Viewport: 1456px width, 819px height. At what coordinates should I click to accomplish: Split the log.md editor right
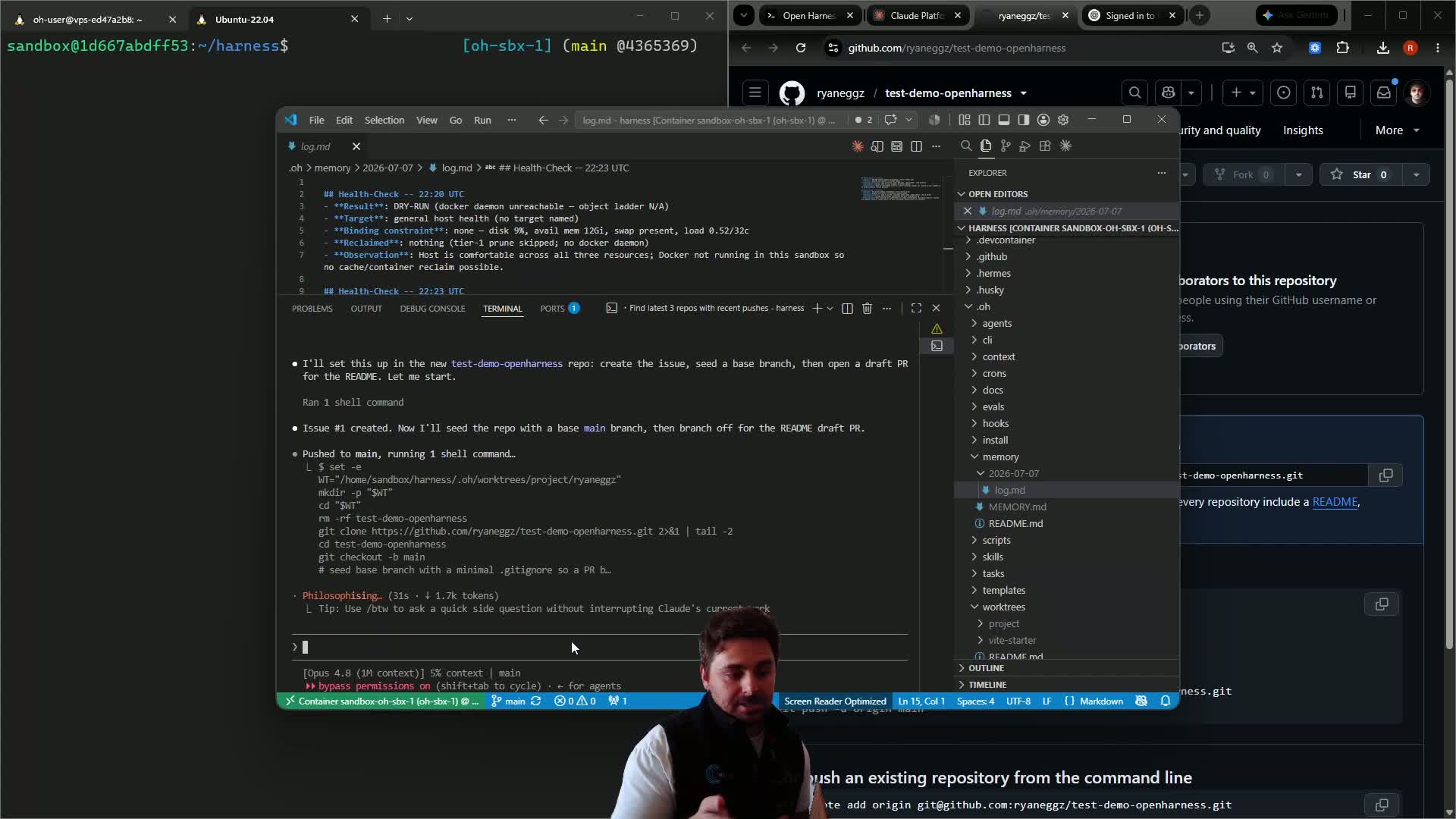point(916,146)
